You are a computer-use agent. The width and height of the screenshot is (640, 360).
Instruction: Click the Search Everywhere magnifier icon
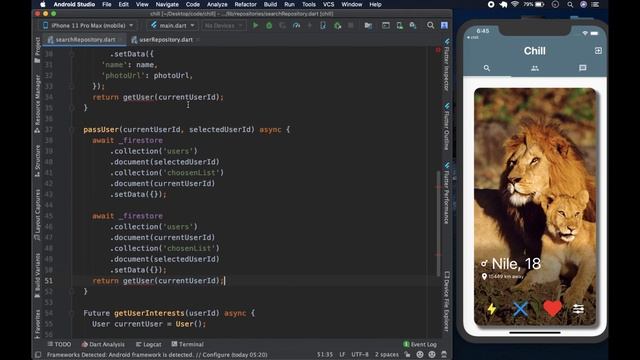[431, 25]
